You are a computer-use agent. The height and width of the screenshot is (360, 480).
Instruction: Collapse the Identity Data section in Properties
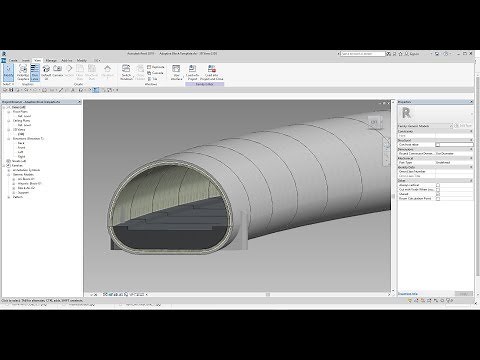pyautogui.click(x=471, y=167)
